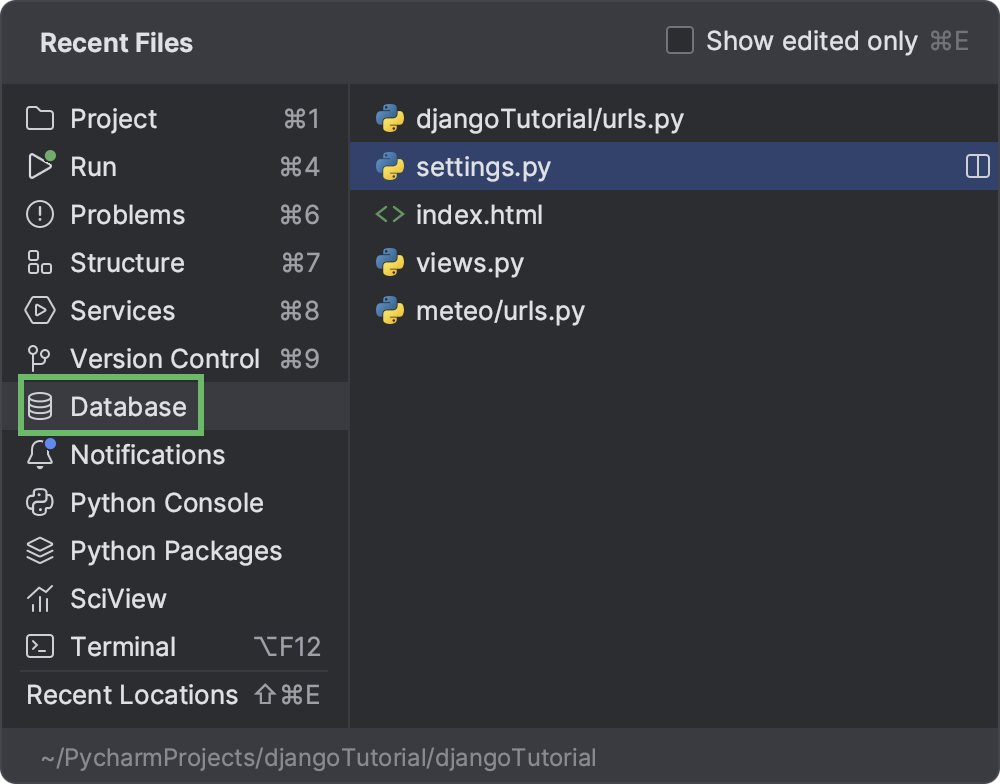This screenshot has height=784, width=1000.
Task: Enable the Show edited only checkbox
Action: [x=680, y=40]
